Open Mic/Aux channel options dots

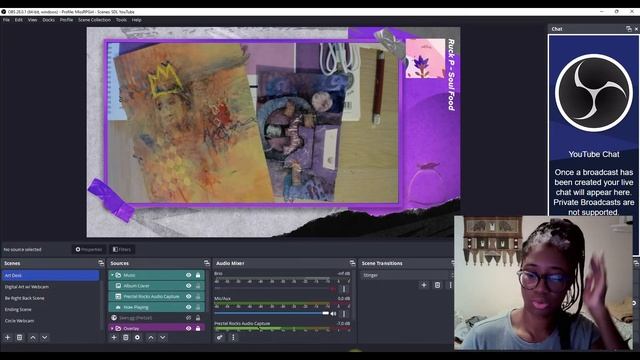tap(344, 313)
